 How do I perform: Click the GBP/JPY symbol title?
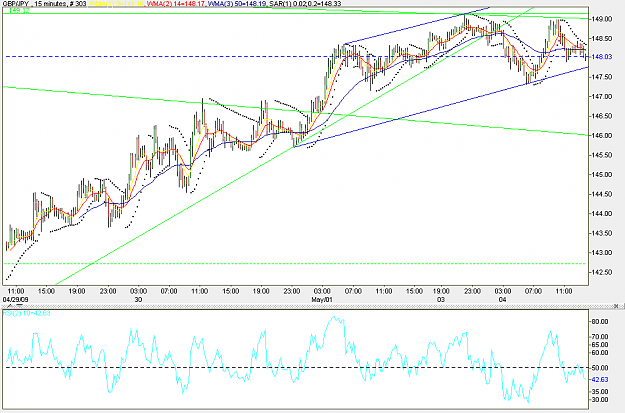15,4
